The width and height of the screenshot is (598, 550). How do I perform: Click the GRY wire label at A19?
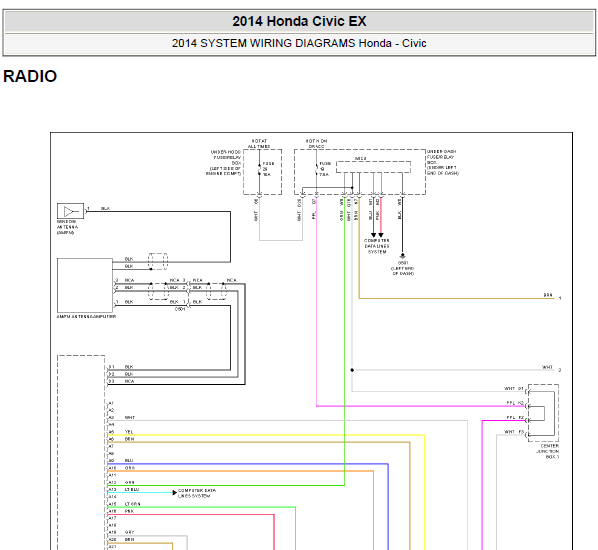coord(129,532)
